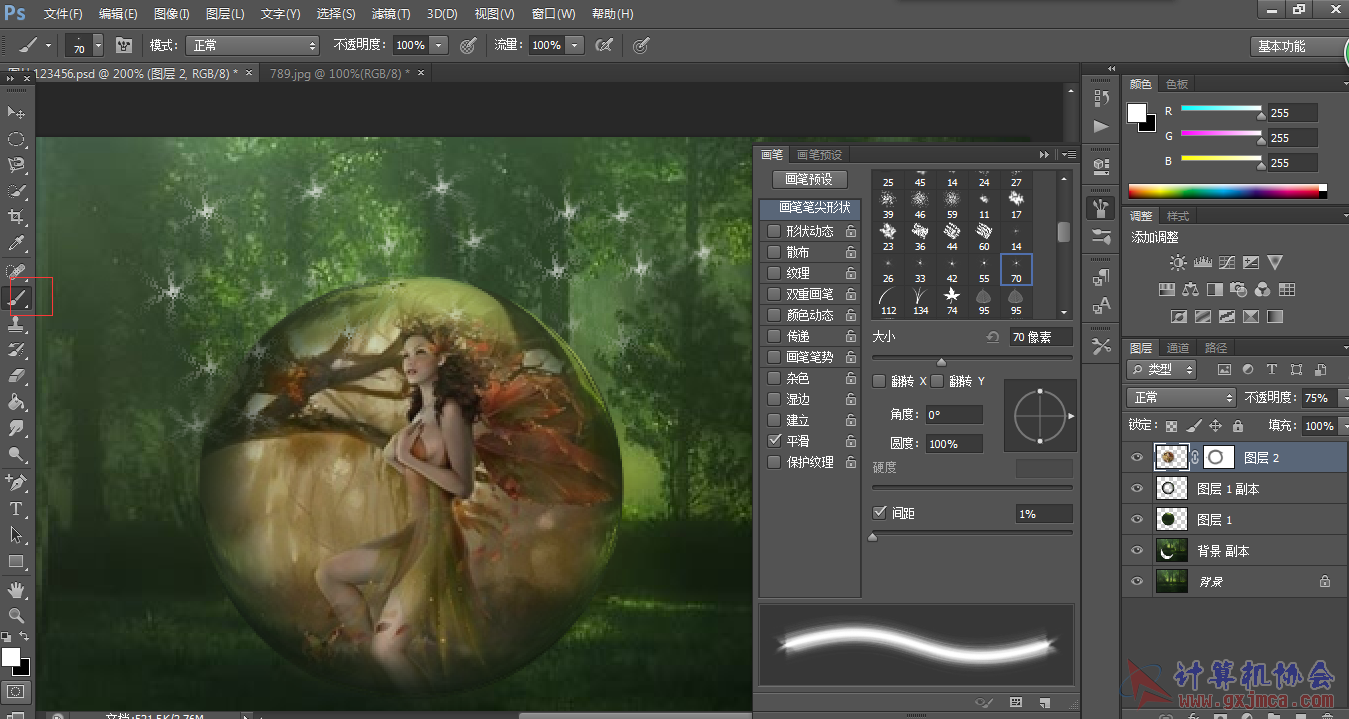The height and width of the screenshot is (719, 1349).
Task: Toggle visibility of 图层 1 副本
Action: pos(1136,489)
